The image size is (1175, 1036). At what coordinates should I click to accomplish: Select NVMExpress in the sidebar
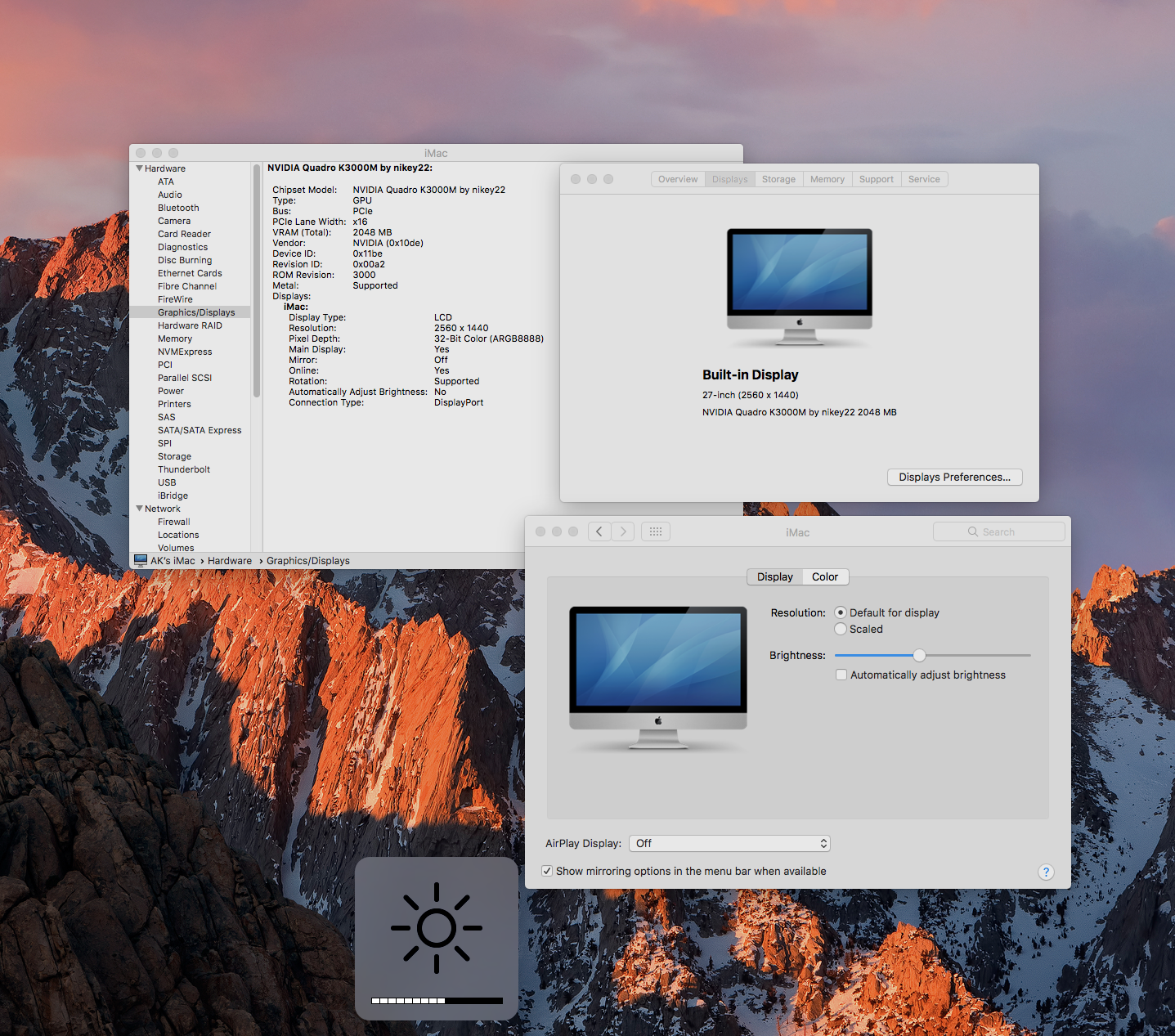coord(185,352)
